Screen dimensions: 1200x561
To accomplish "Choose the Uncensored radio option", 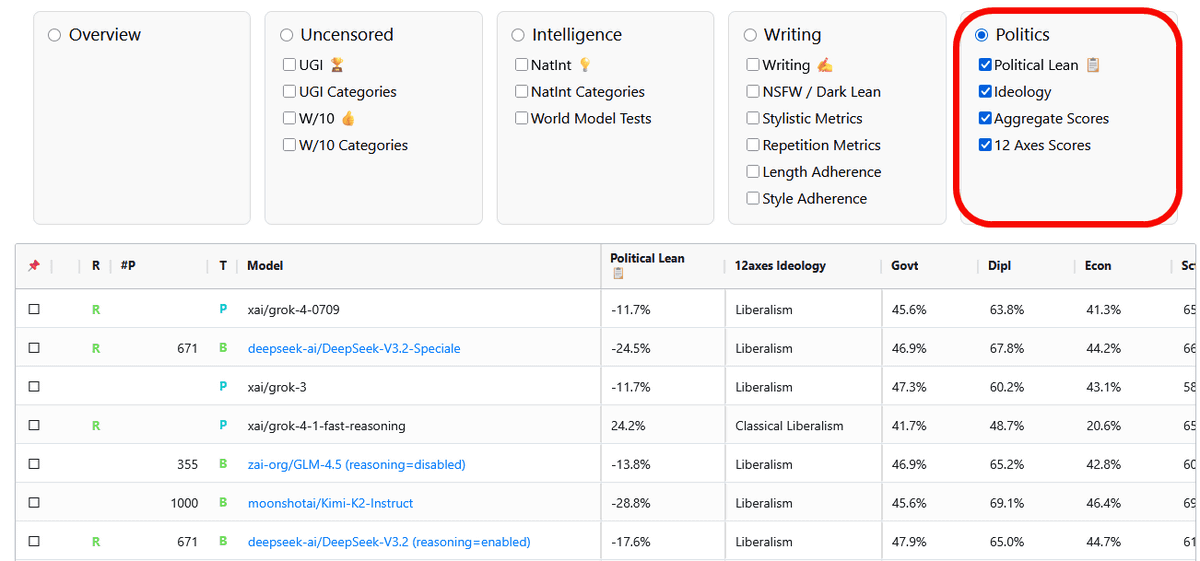I will [x=287, y=35].
